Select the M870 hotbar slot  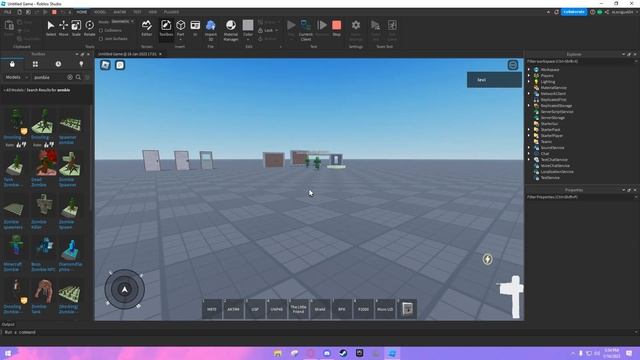[212, 309]
